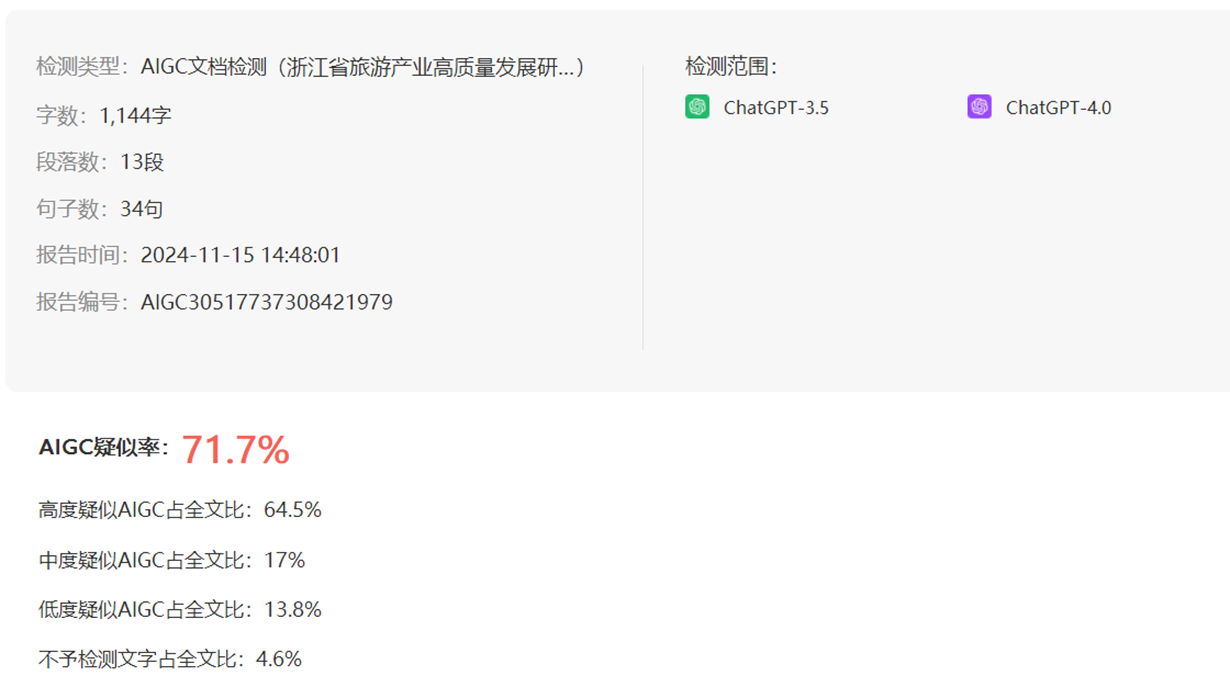The image size is (1230, 698).
Task: Click the red 71.7% suspicion rate
Action: (x=236, y=450)
